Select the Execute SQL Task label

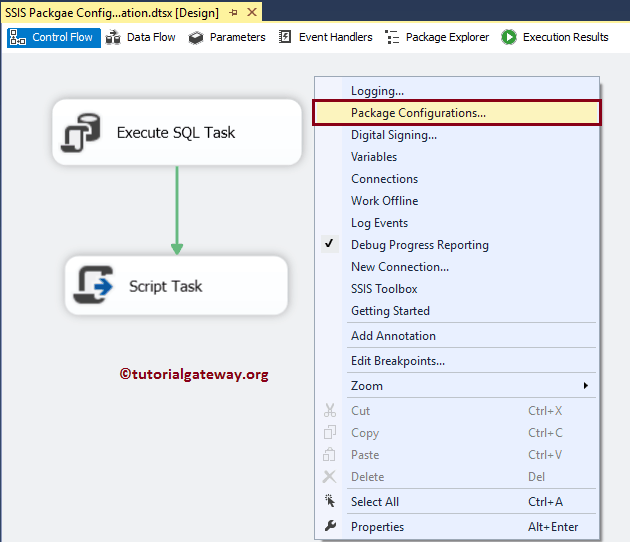pos(176,133)
